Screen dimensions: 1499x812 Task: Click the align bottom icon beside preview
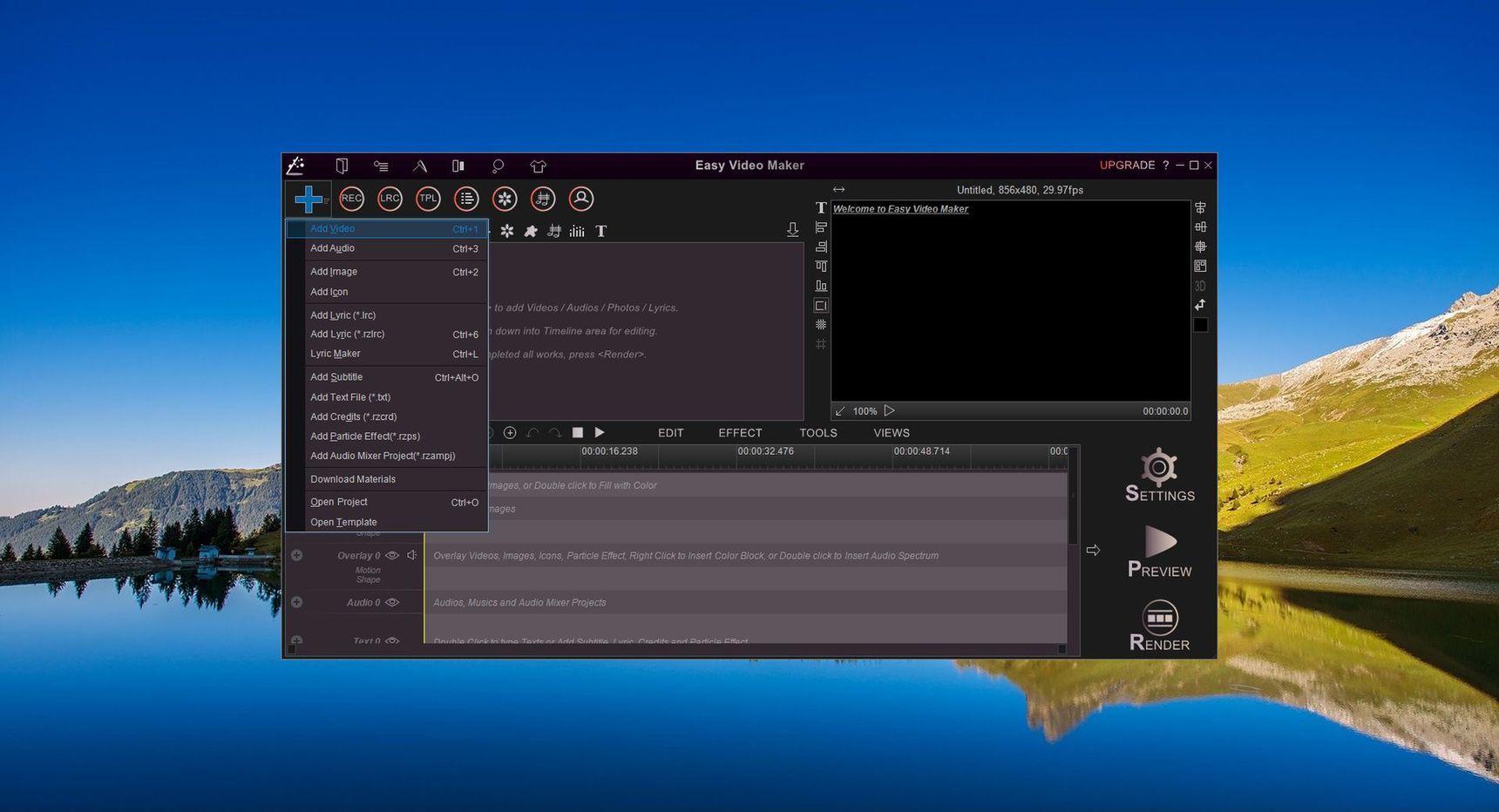[821, 286]
